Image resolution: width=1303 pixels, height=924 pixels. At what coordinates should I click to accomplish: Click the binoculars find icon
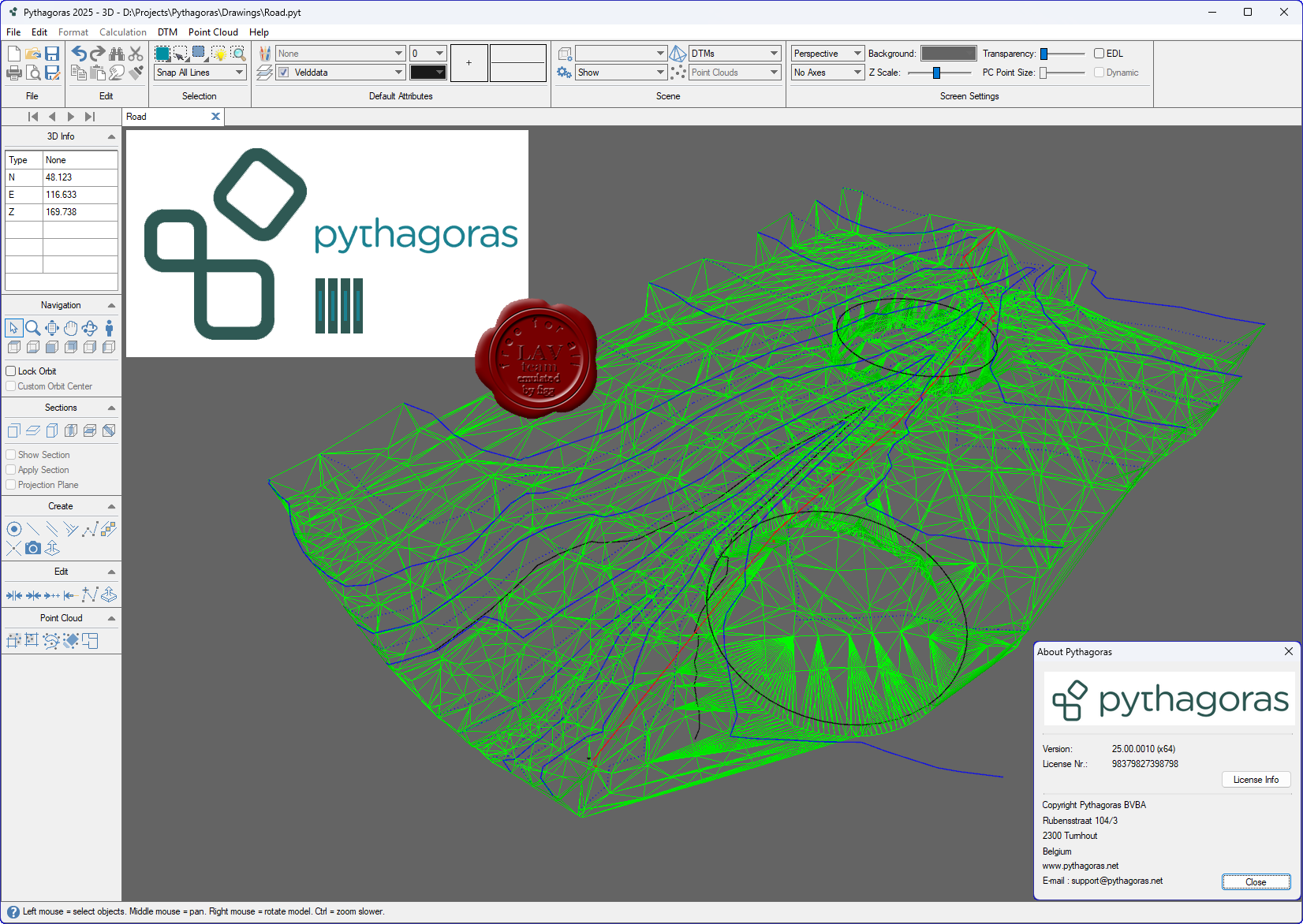click(117, 54)
